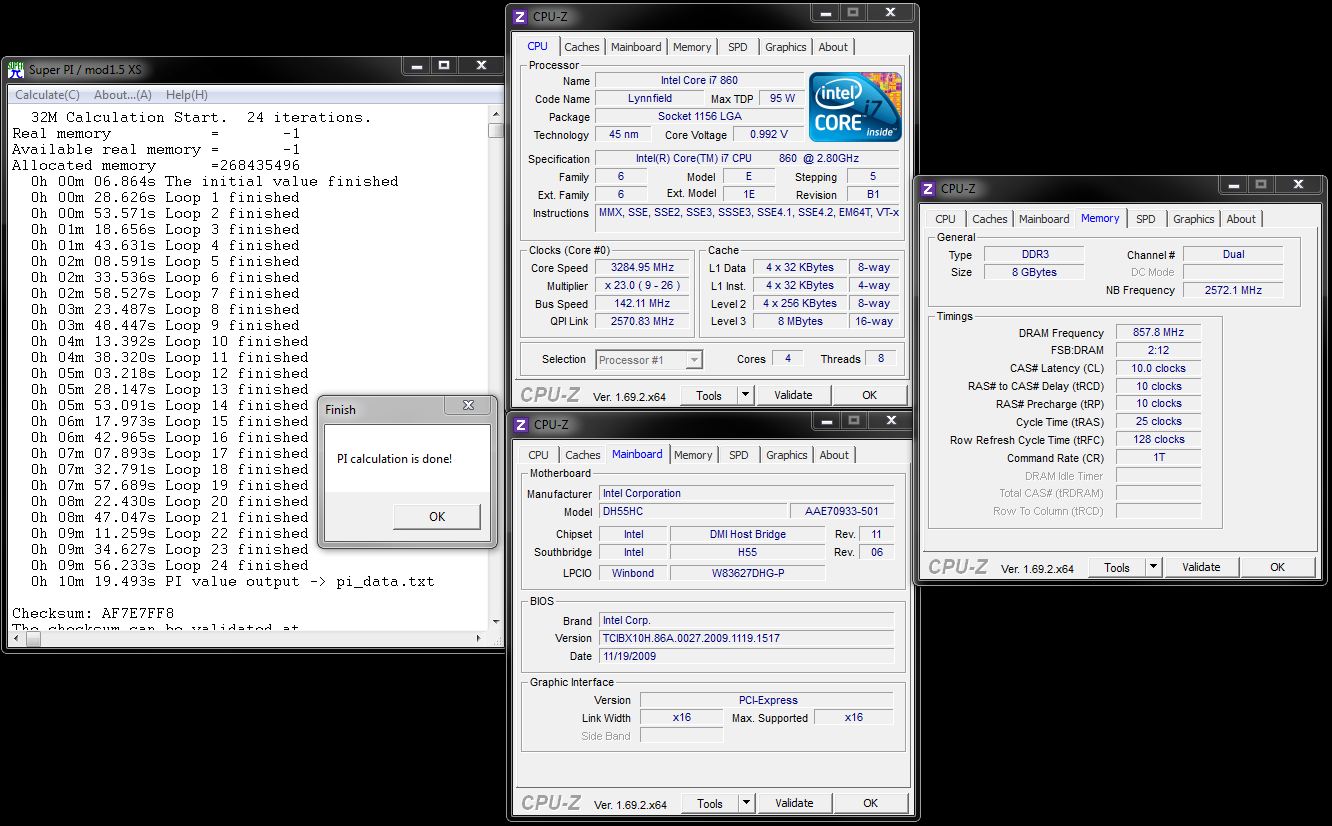This screenshot has width=1332, height=826.
Task: Click Validate in the Memory window
Action: tap(1201, 567)
